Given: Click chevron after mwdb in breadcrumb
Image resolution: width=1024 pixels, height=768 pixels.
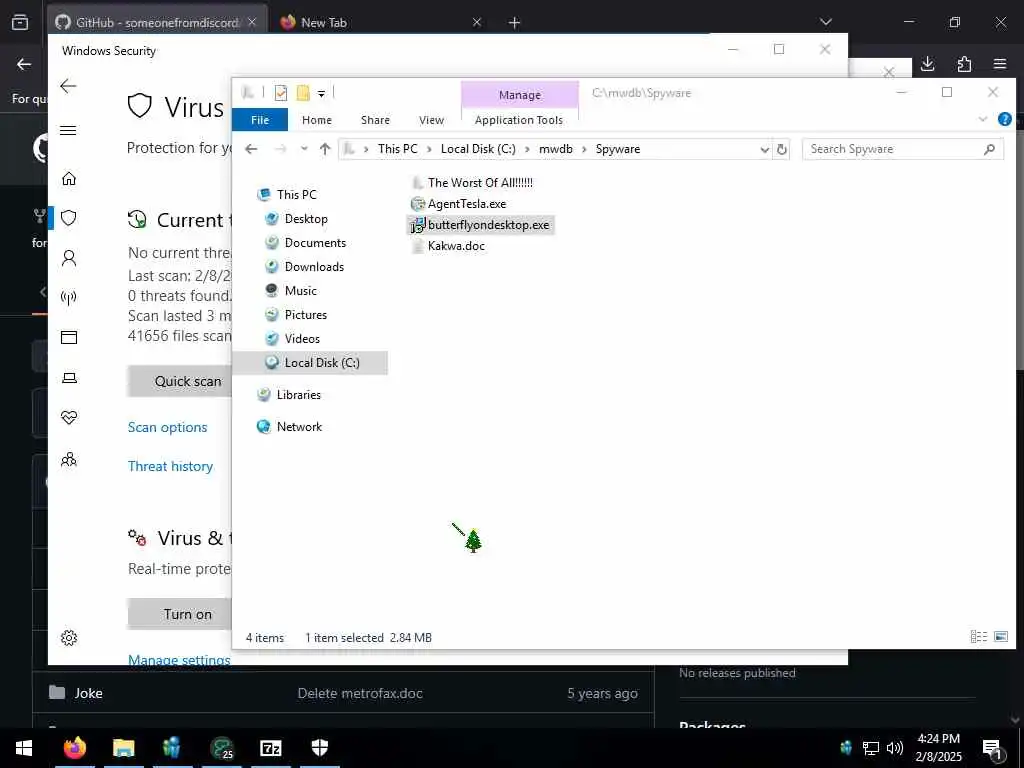Looking at the screenshot, I should (x=584, y=149).
